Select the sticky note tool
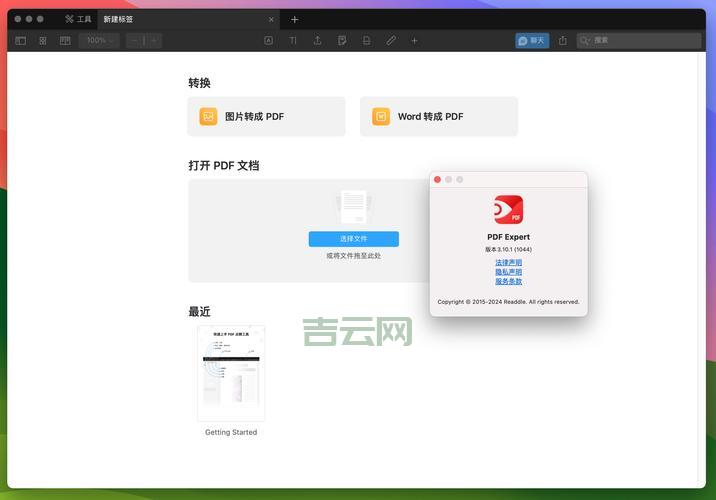Image resolution: width=716 pixels, height=500 pixels. 342,41
